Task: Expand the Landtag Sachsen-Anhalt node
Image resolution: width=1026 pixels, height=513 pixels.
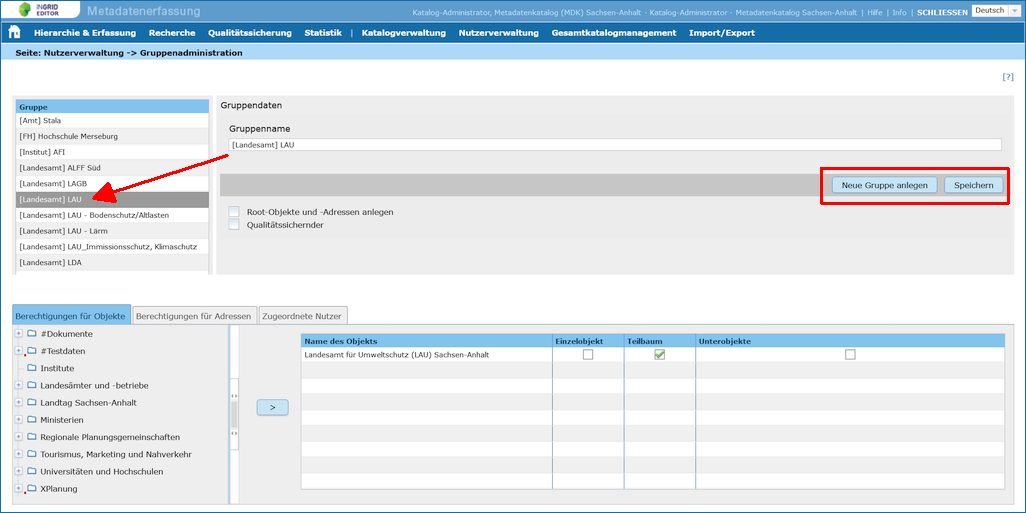Action: coord(19,402)
